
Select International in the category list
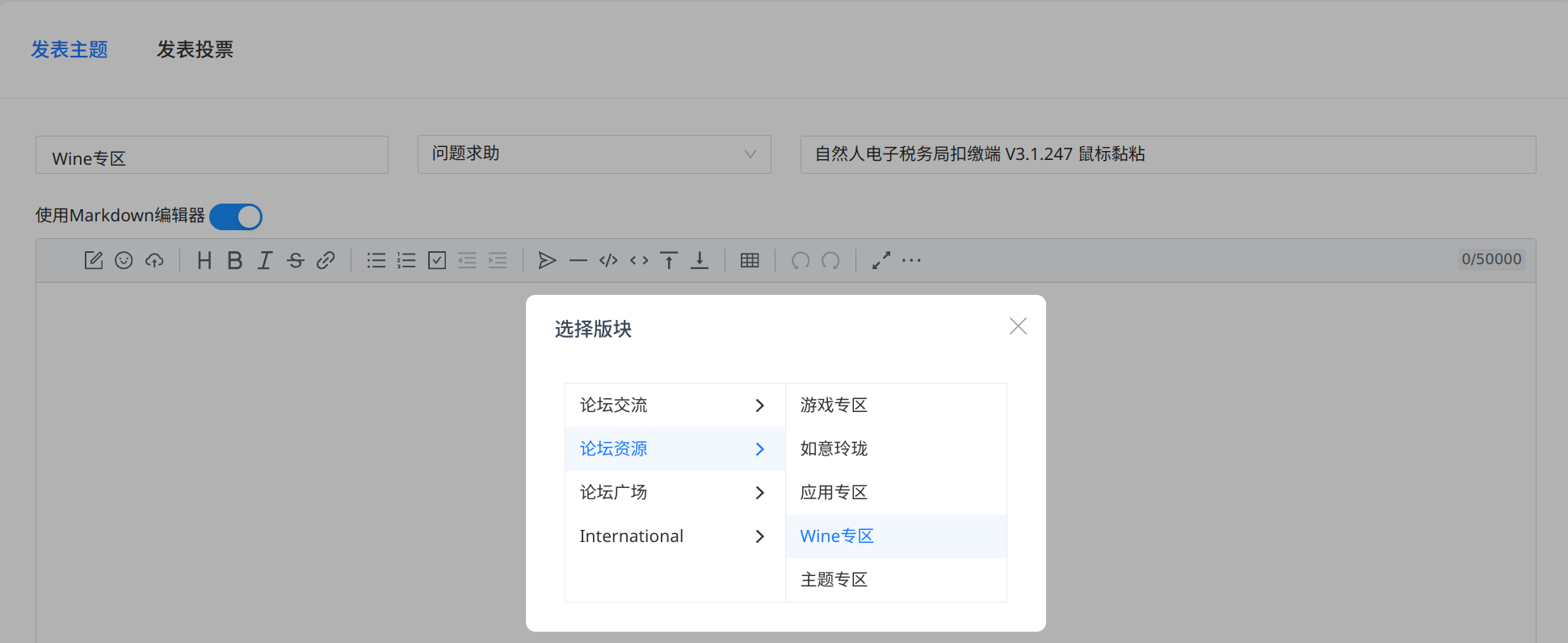click(675, 536)
